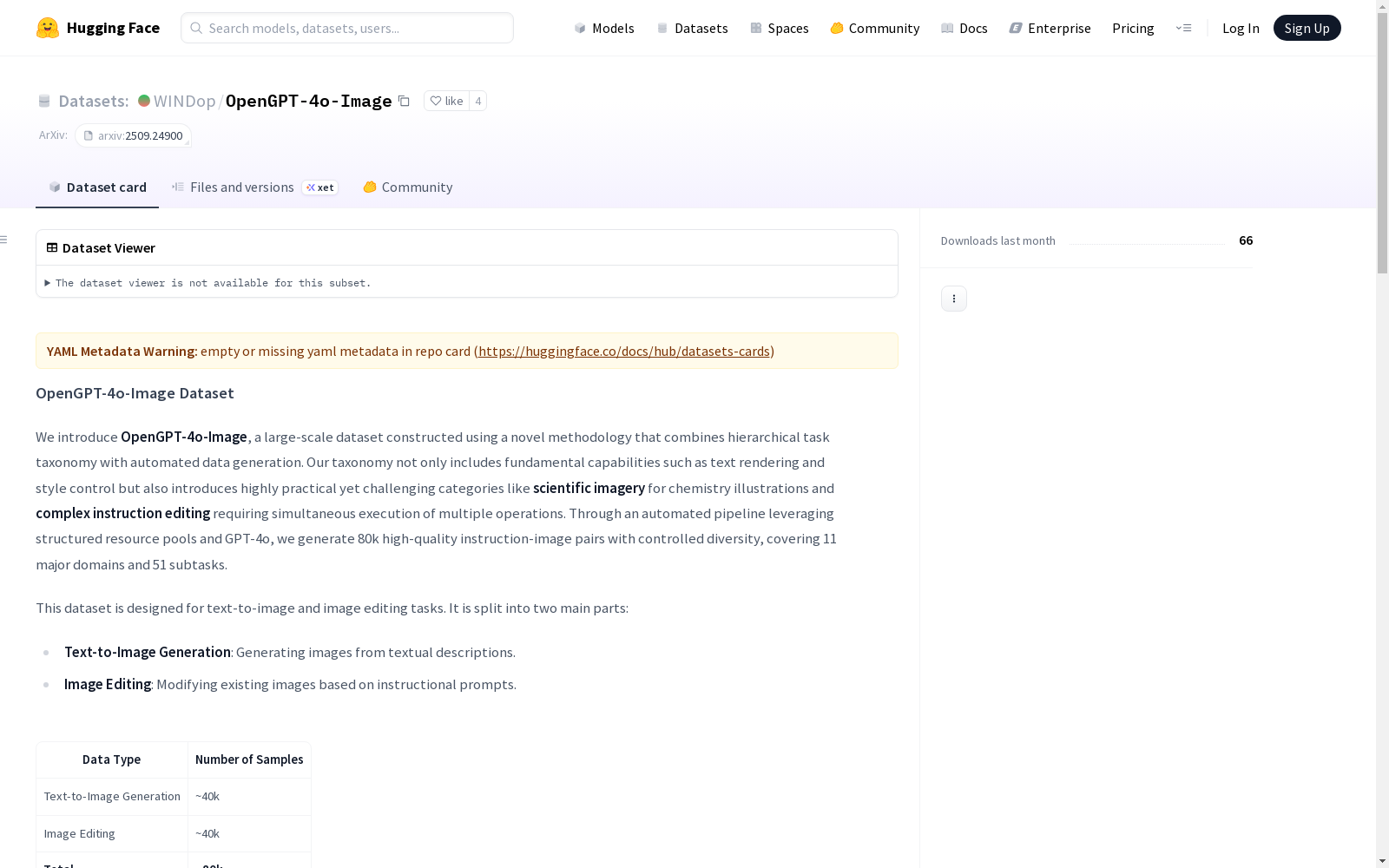Like the dataset with the heart button
This screenshot has width=1389, height=868.
(x=446, y=101)
